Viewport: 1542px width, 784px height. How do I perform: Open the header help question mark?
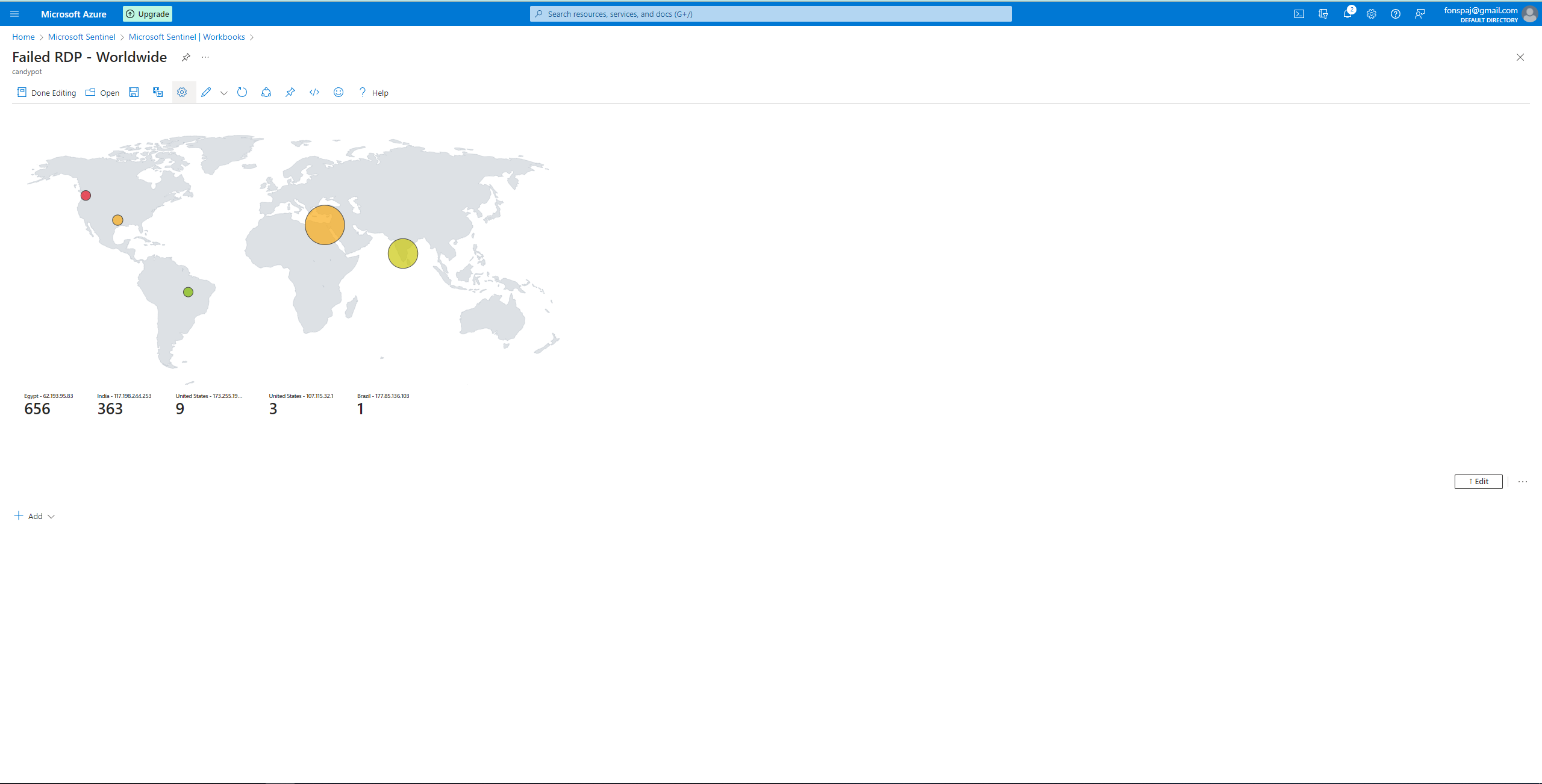pos(1396,14)
